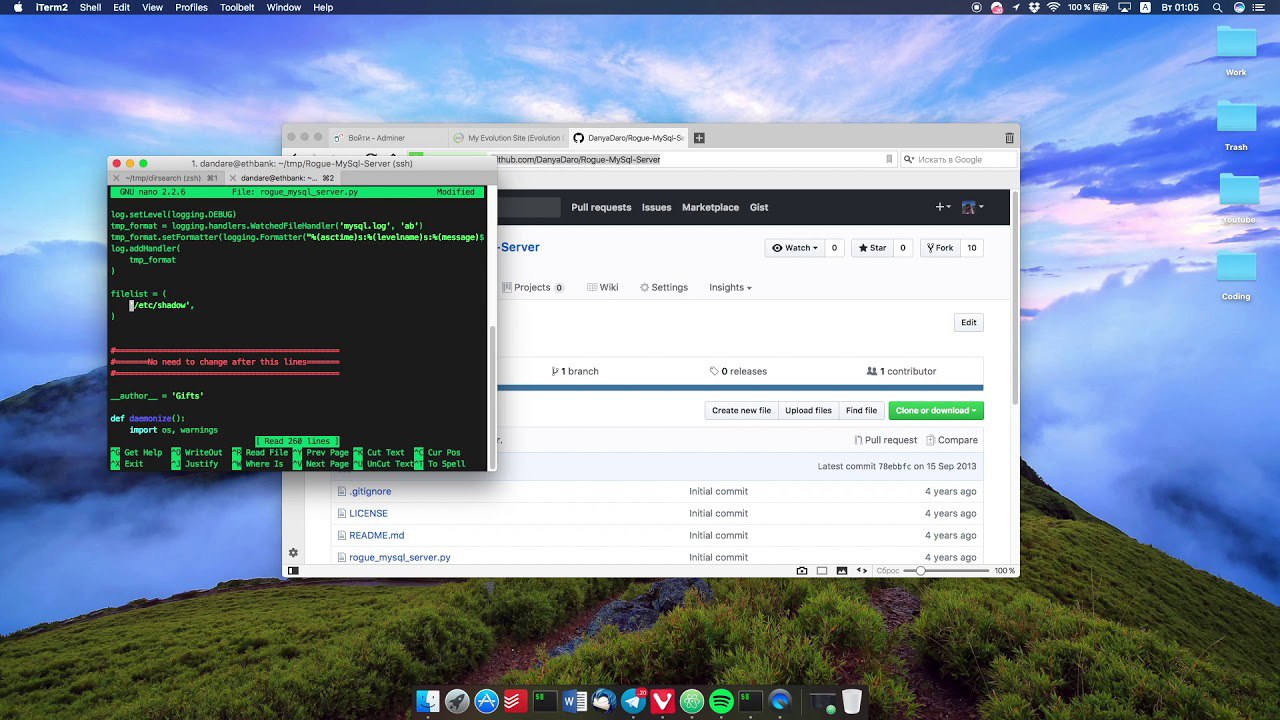Click the language bar under repo stats

point(739,388)
